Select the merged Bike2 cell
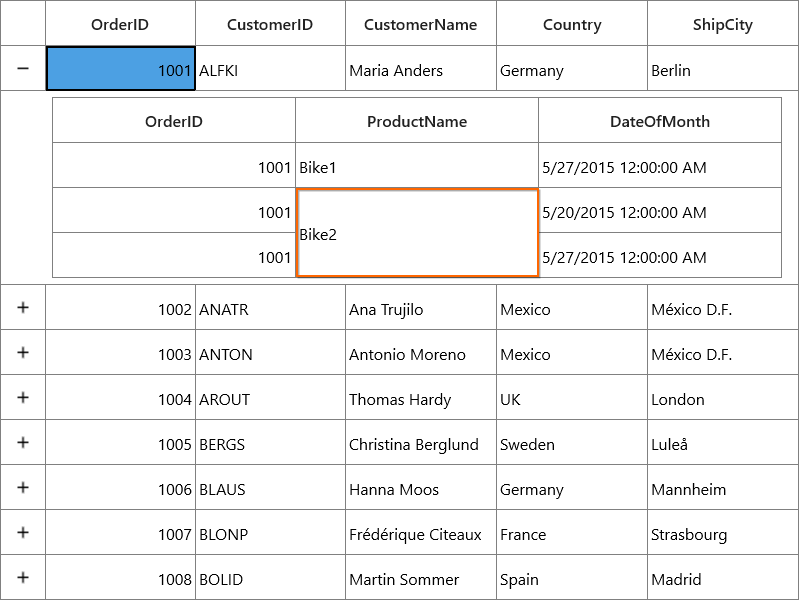This screenshot has height=600, width=799. click(x=417, y=233)
